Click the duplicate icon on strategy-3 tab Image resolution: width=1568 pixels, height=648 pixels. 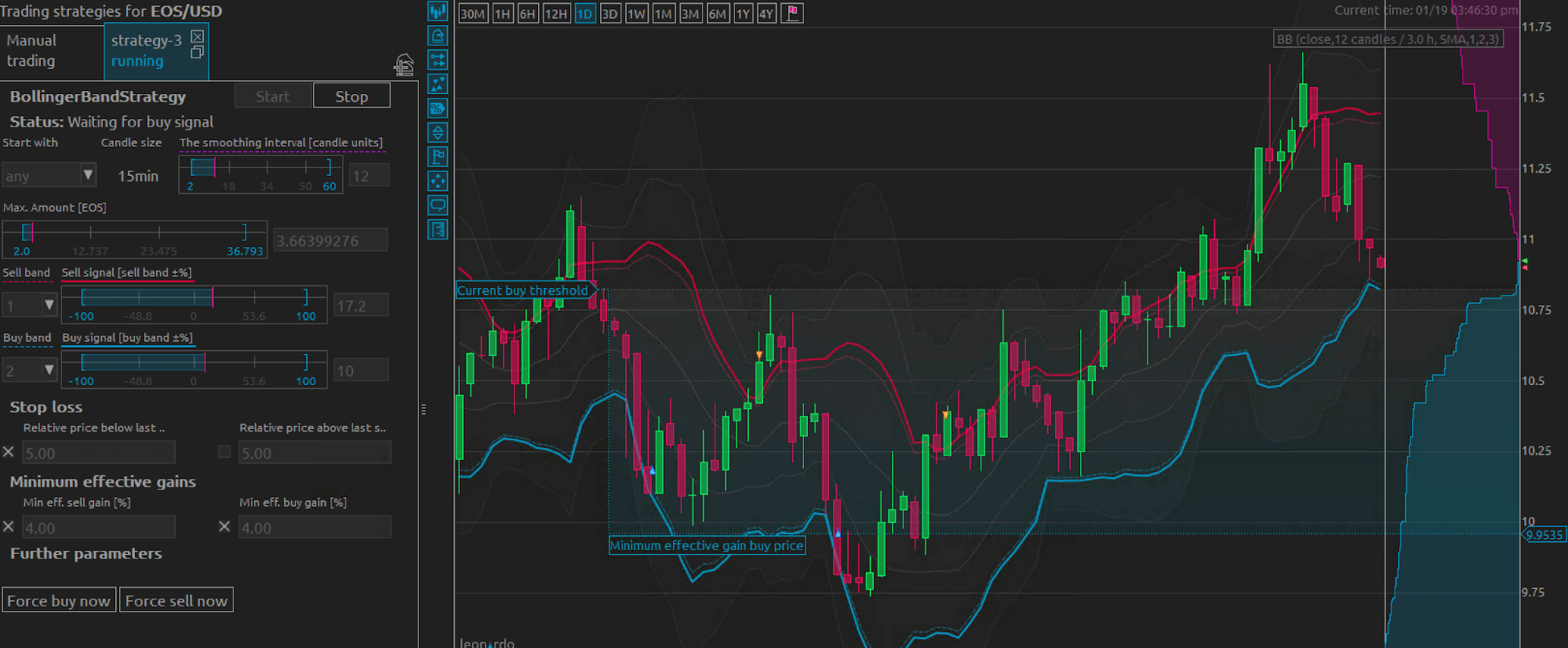(197, 53)
